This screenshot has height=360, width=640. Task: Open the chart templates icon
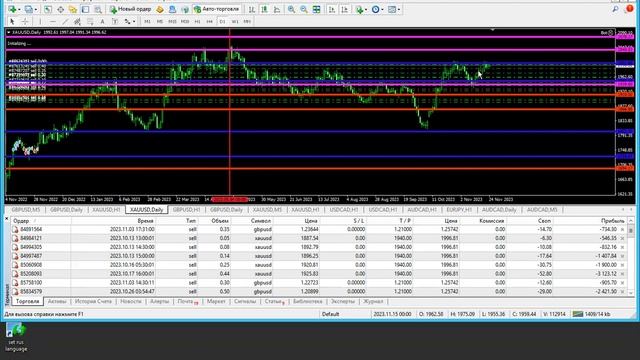point(392,9)
